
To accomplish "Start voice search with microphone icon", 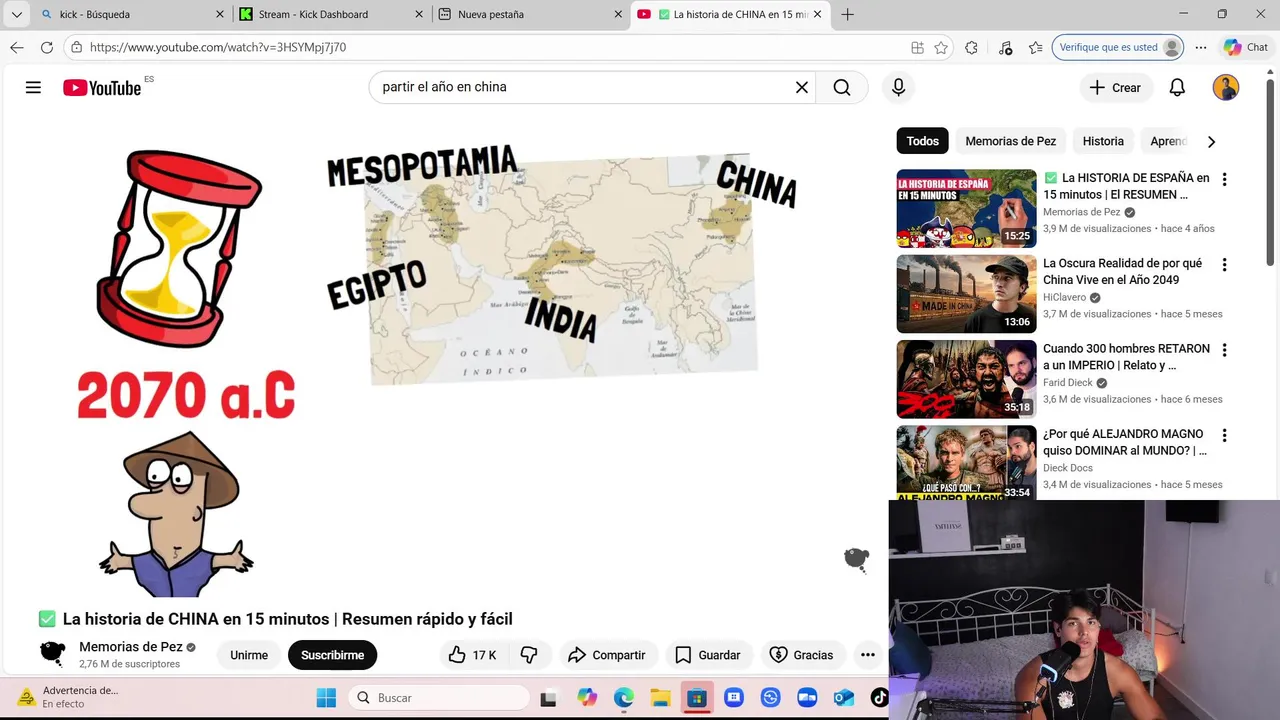I will click(x=898, y=87).
